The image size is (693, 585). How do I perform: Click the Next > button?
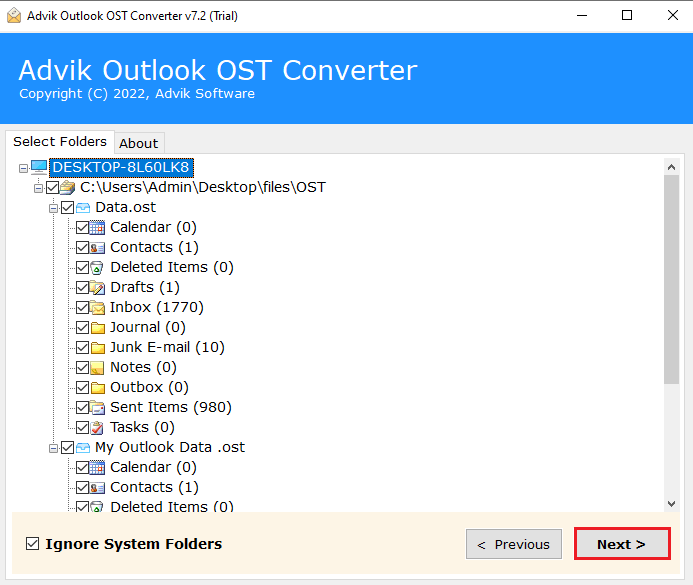622,544
